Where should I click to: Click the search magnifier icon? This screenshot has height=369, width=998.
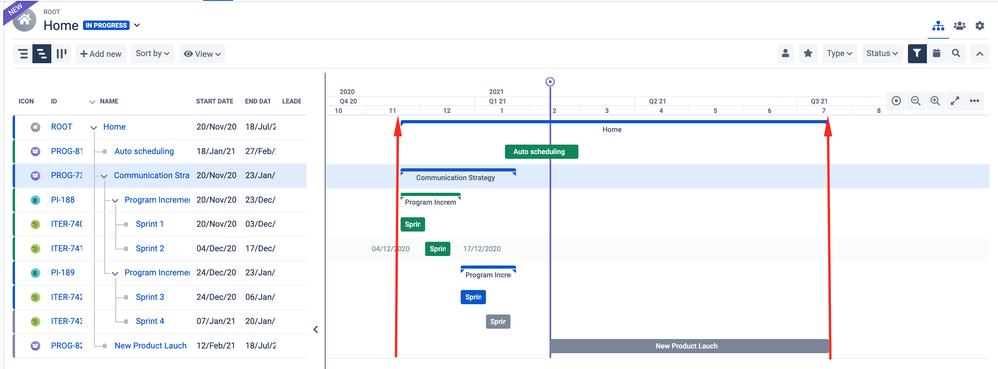point(956,53)
